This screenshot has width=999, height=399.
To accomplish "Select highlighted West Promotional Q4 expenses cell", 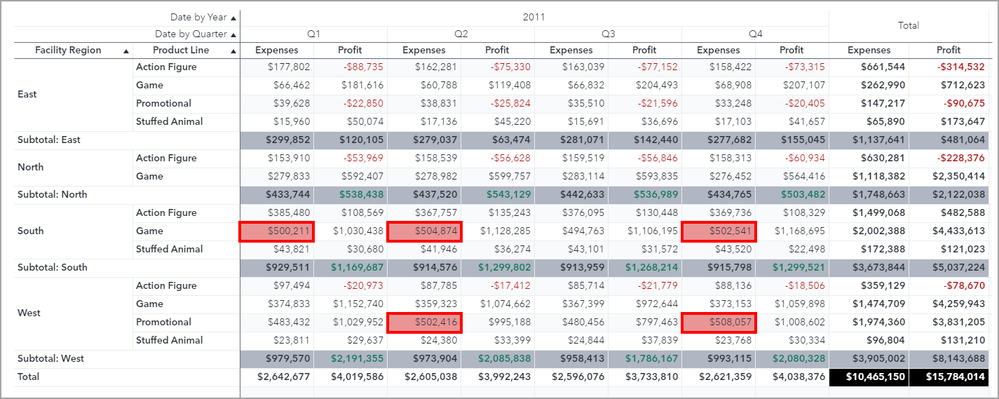I will pyautogui.click(x=719, y=323).
